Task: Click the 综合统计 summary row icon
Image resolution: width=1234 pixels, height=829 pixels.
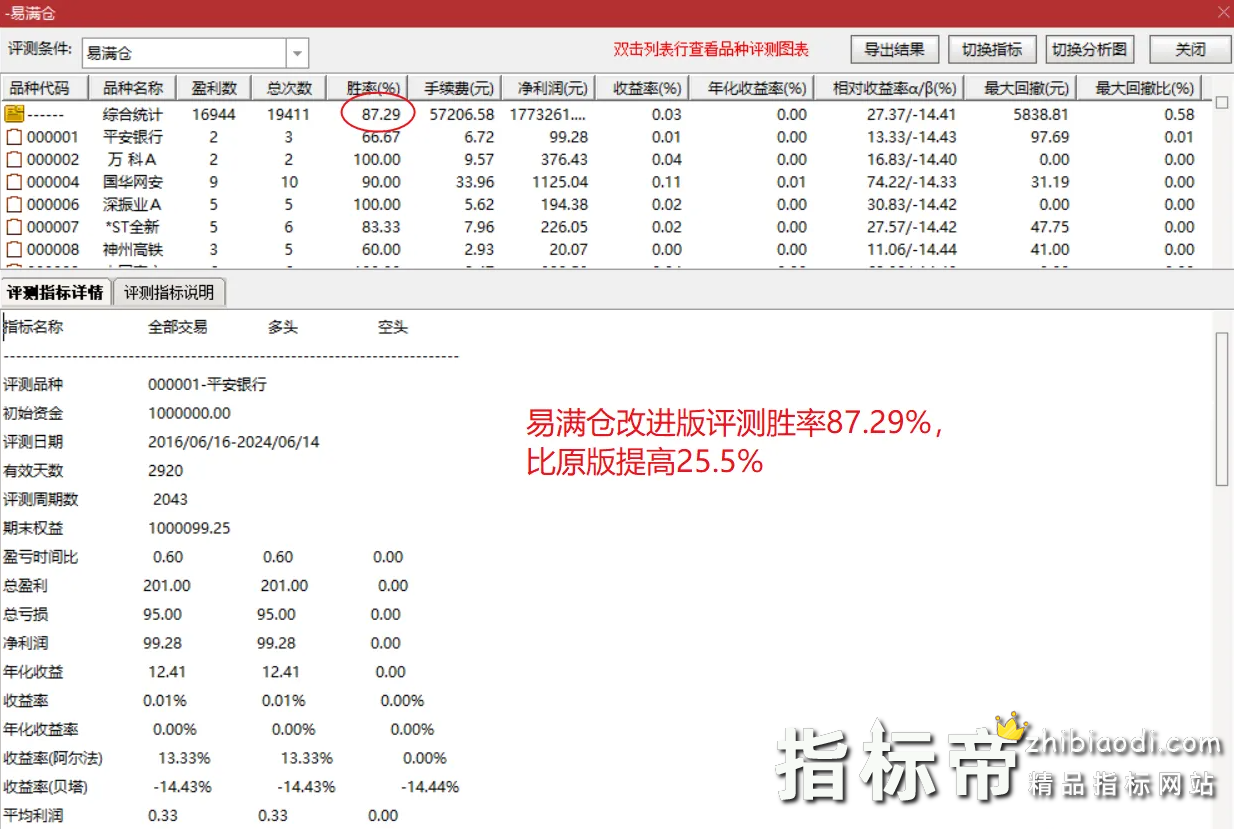Action: click(14, 114)
